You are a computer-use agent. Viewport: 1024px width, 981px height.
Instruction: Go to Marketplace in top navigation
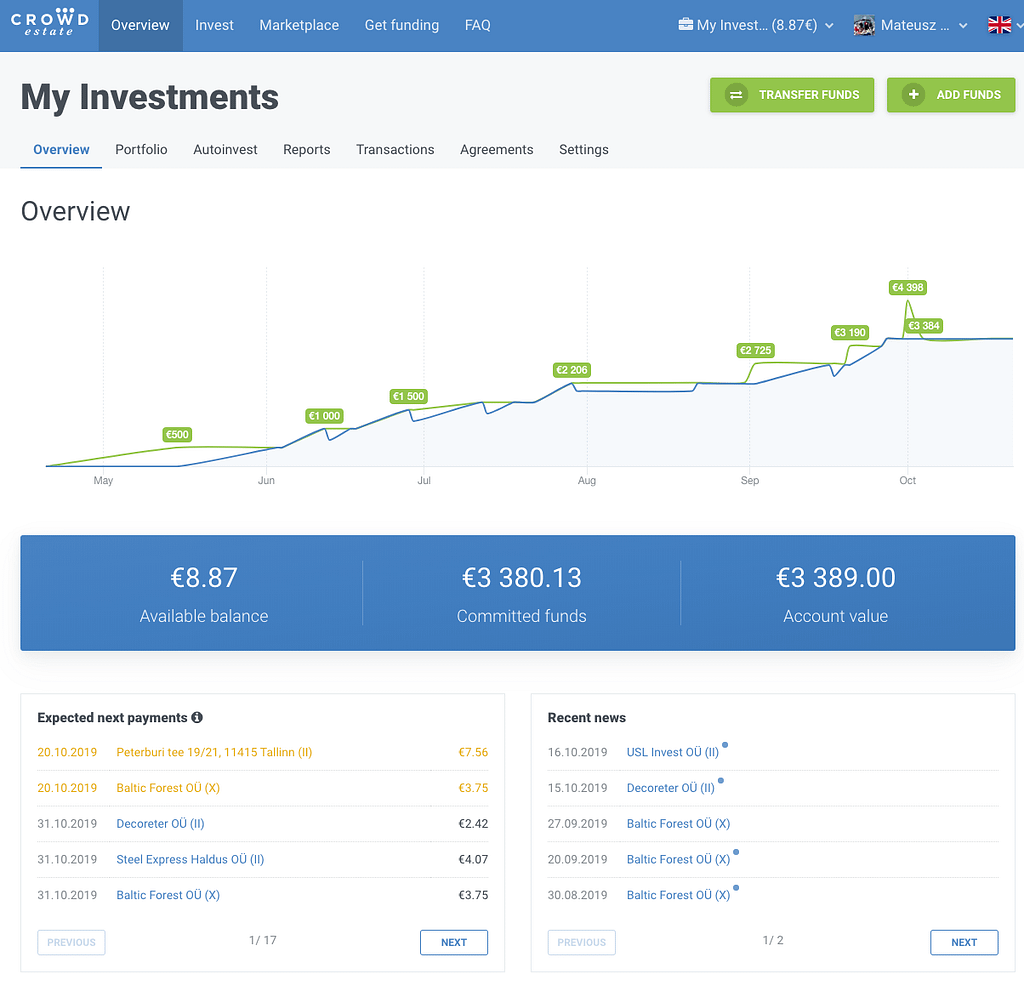[299, 25]
